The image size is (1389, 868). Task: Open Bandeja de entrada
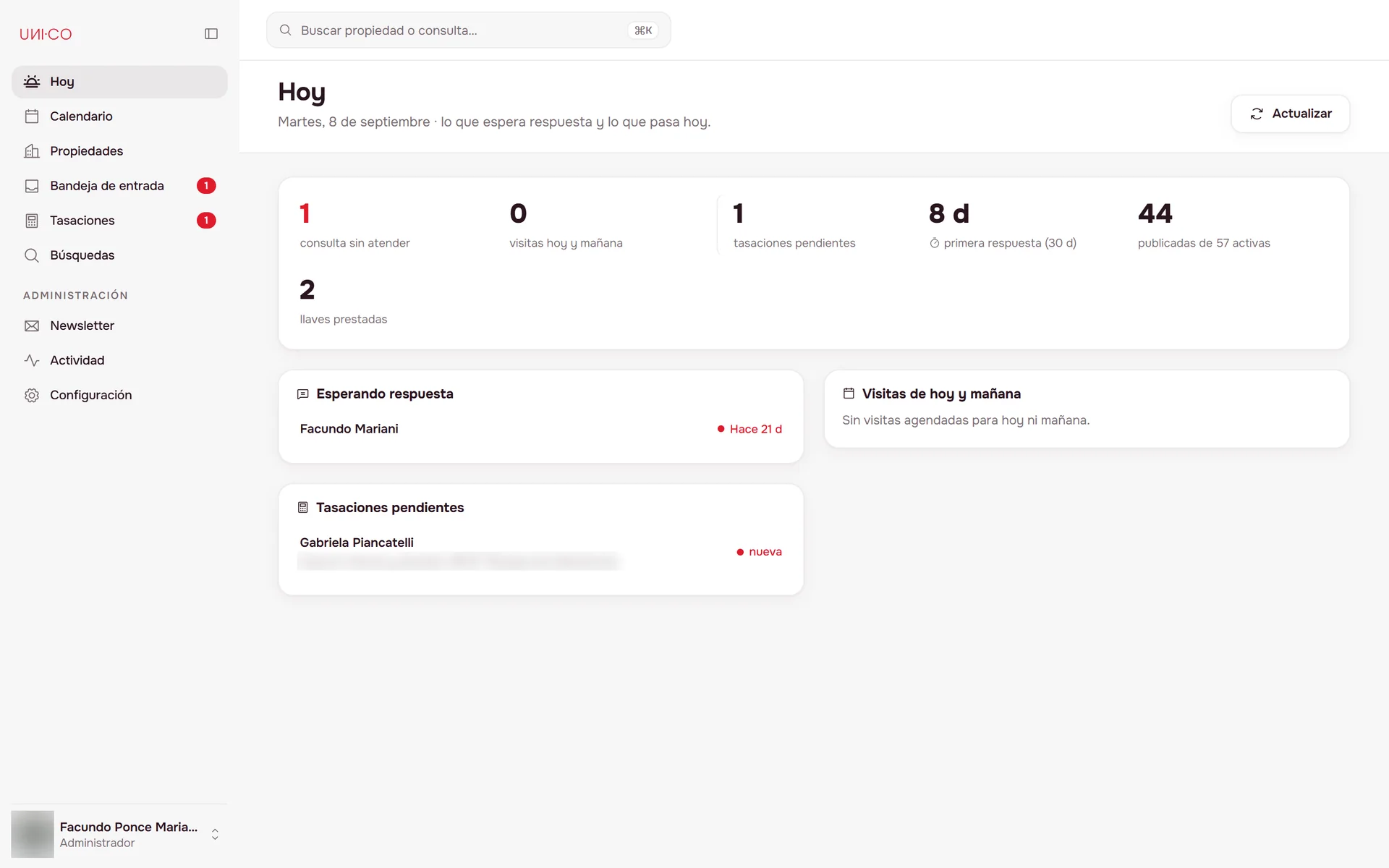tap(119, 186)
